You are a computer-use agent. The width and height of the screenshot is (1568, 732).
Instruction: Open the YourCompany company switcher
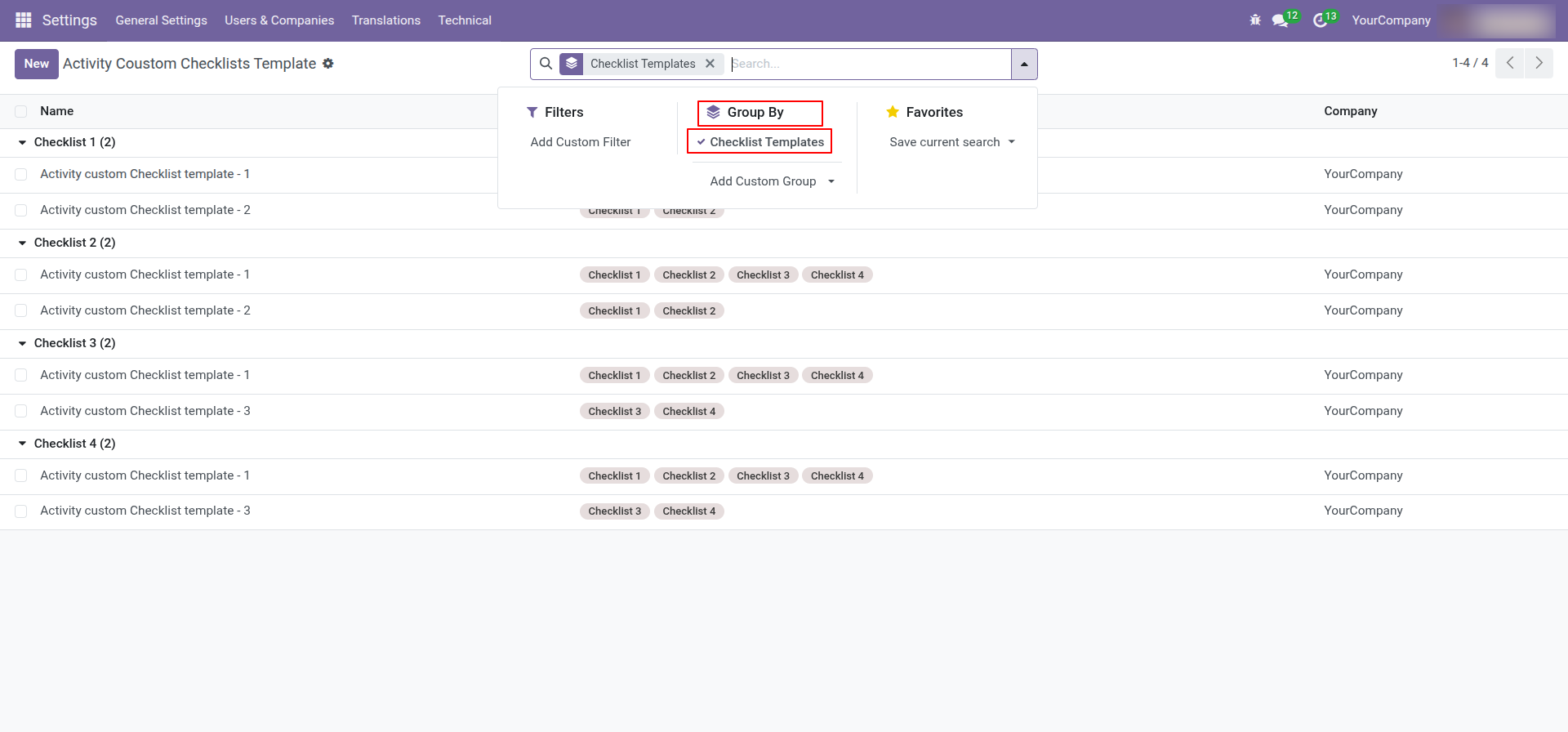pos(1391,20)
